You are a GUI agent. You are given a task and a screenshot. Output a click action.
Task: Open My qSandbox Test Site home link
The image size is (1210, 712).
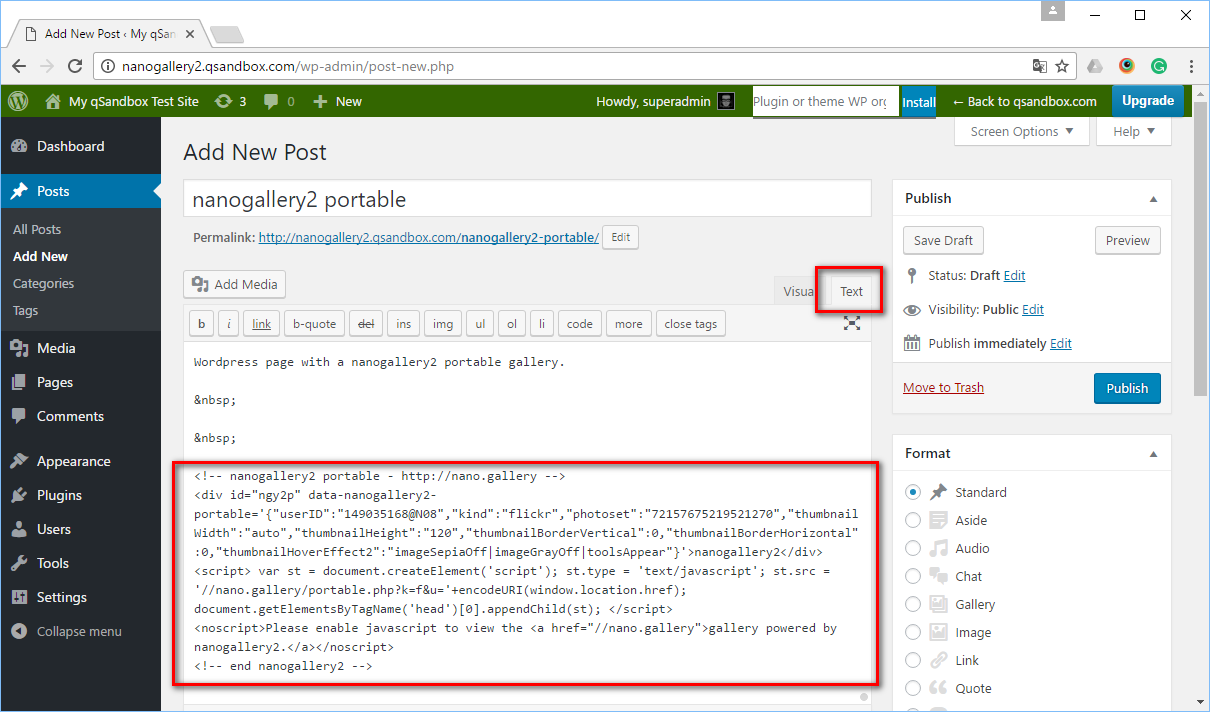pos(123,101)
